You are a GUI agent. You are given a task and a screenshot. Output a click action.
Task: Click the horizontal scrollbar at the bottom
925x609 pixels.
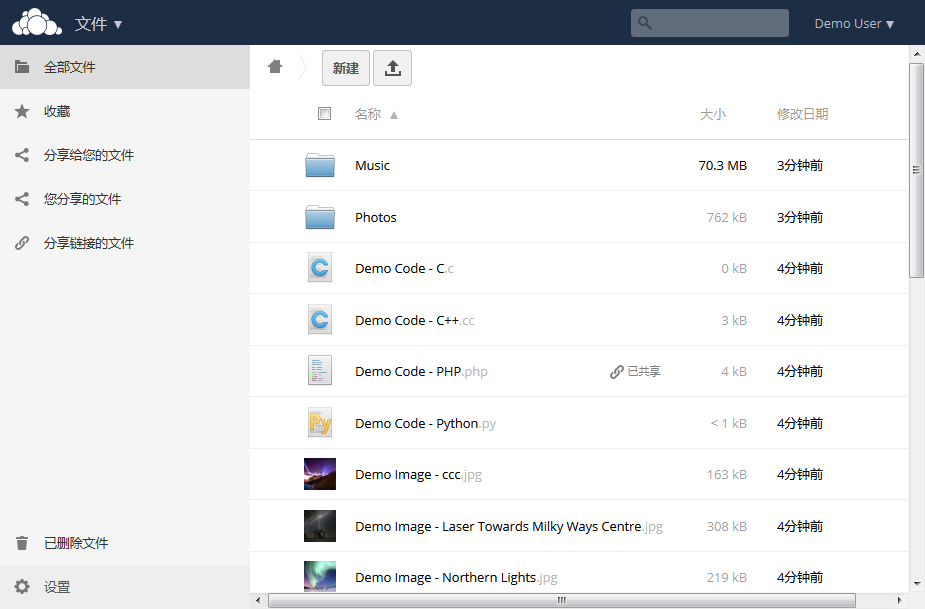pos(561,600)
